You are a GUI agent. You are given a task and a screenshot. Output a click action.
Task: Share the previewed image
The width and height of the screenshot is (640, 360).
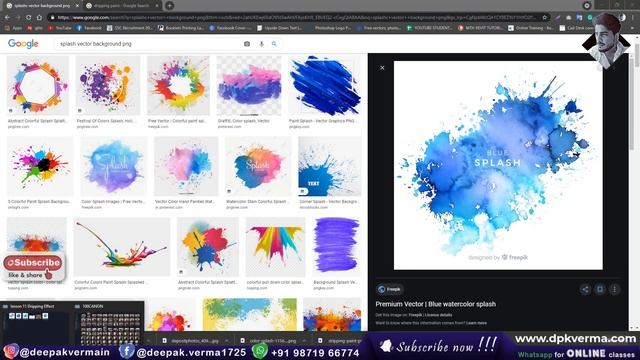click(x=585, y=289)
